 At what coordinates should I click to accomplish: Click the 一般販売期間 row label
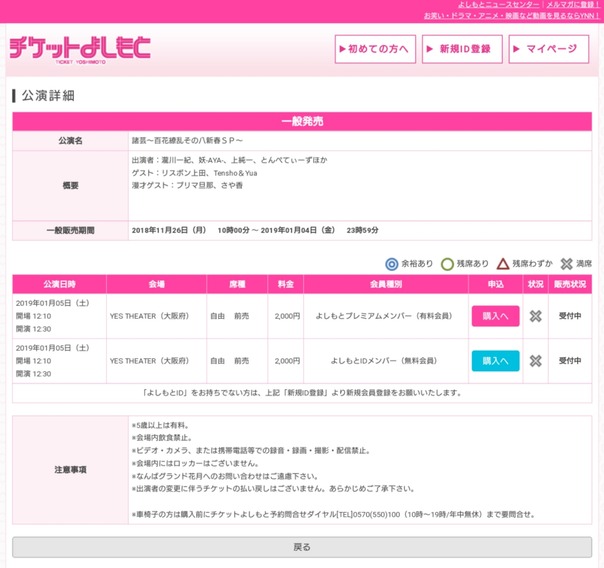pos(70,230)
